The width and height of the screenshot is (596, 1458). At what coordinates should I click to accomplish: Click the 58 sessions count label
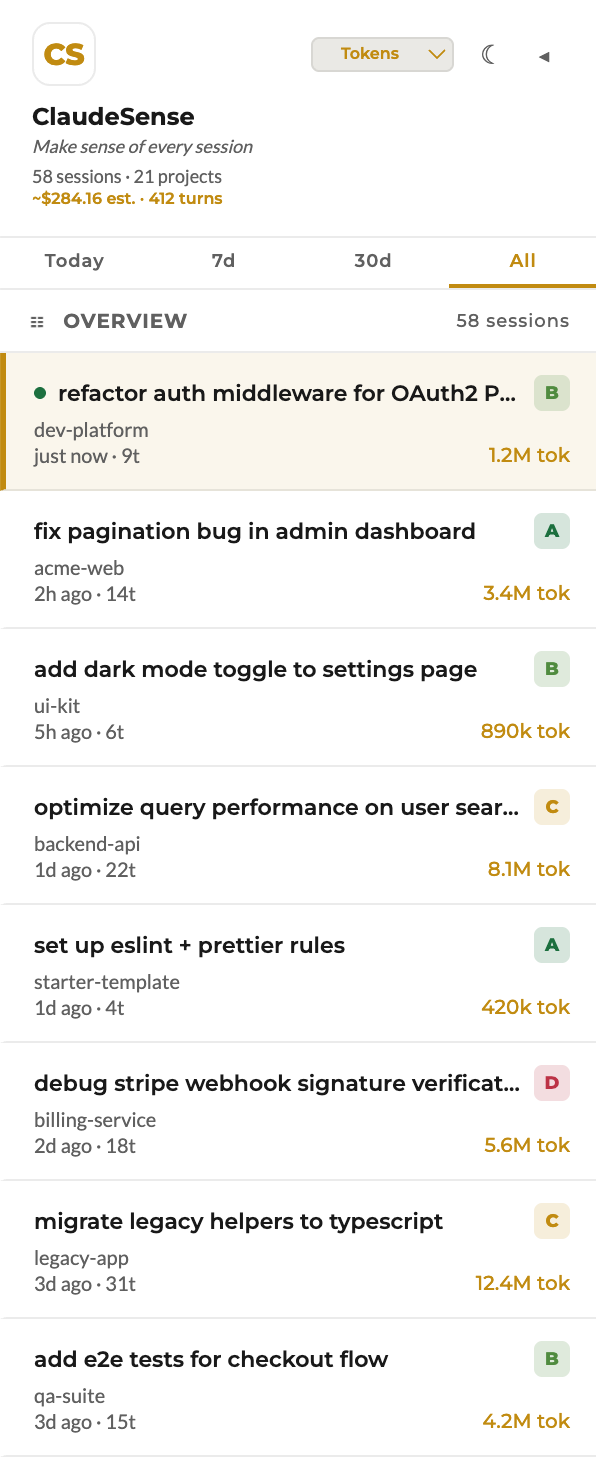(x=512, y=321)
